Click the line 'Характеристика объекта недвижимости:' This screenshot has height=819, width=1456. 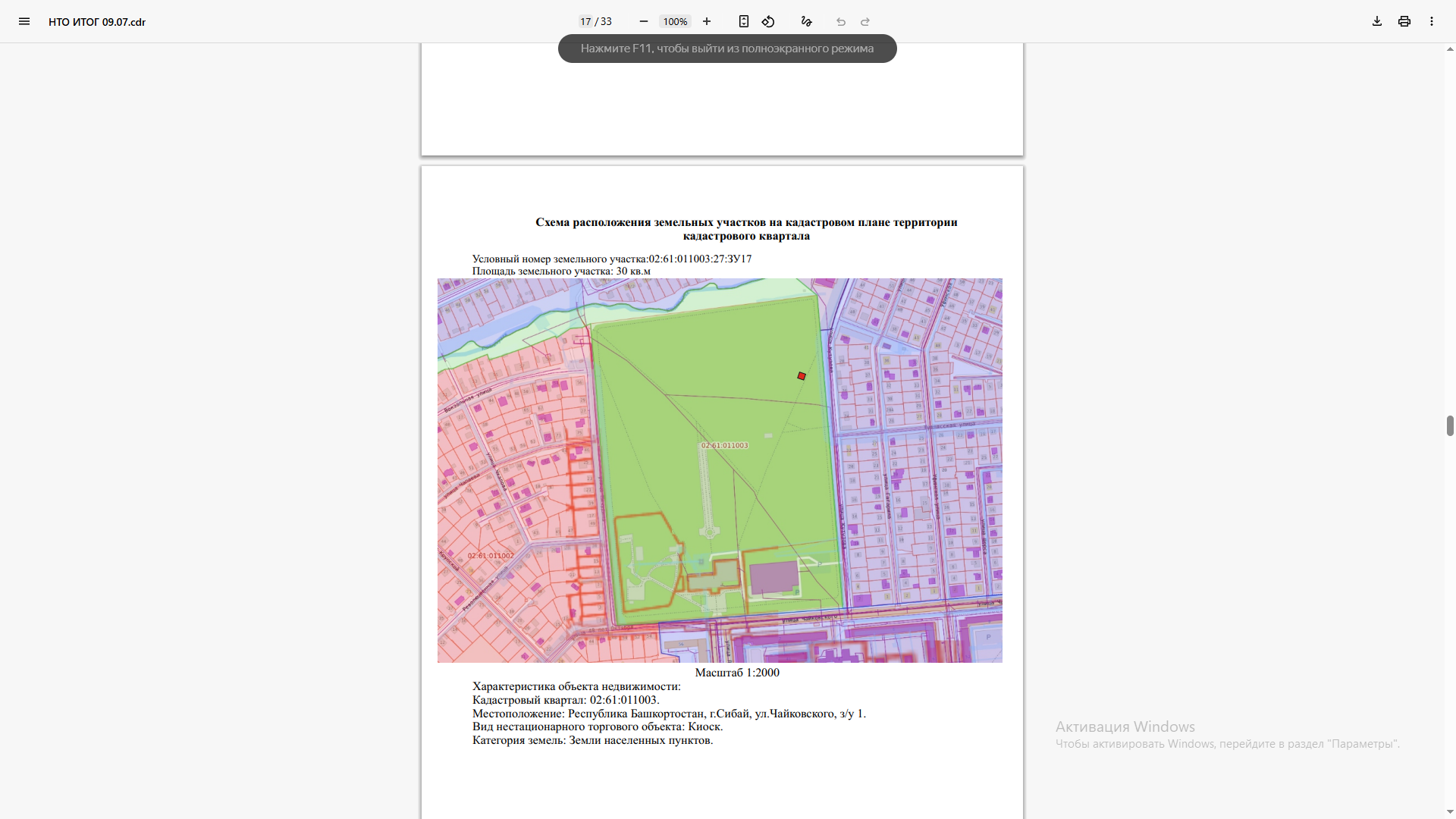(x=576, y=686)
